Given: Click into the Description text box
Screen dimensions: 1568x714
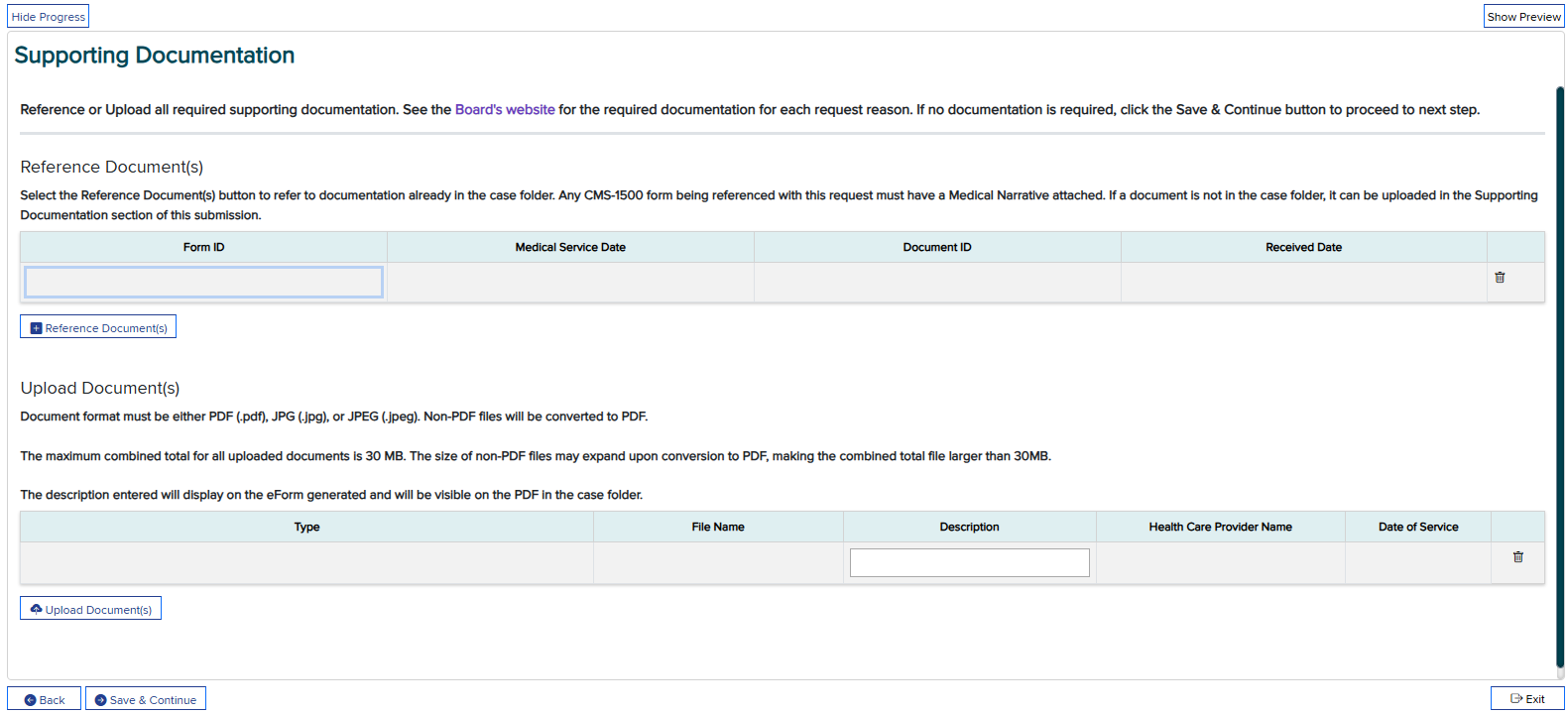Looking at the screenshot, I should 969,562.
